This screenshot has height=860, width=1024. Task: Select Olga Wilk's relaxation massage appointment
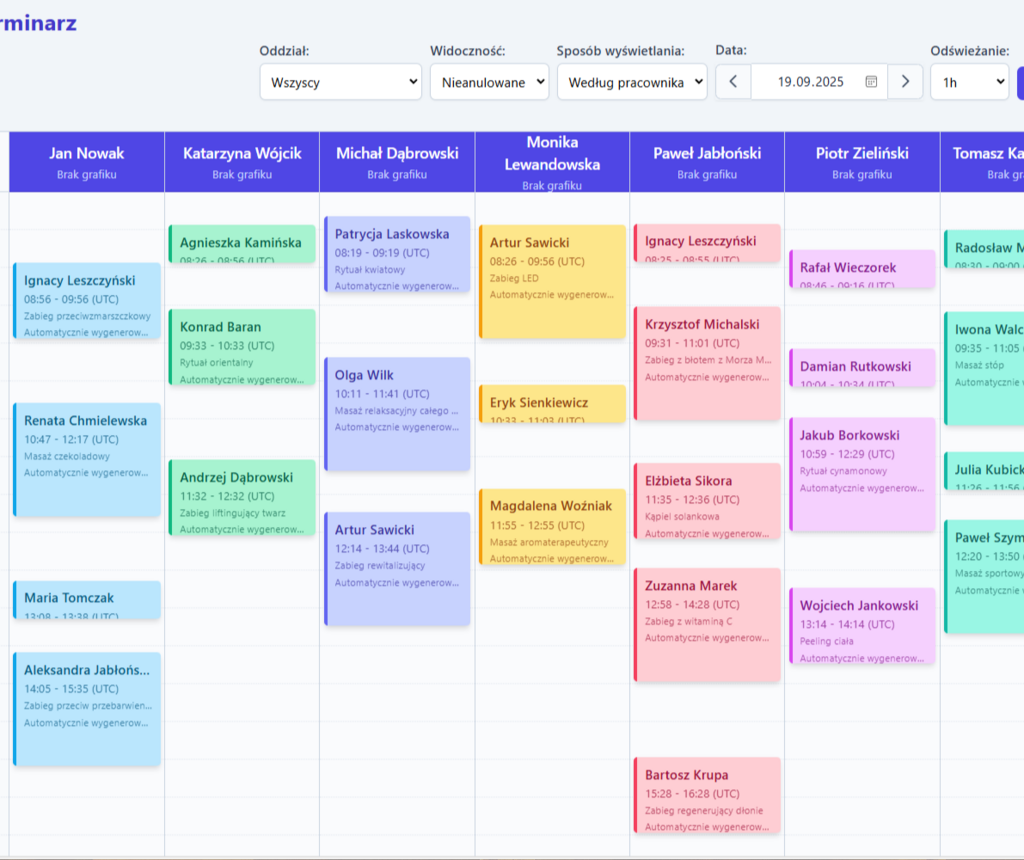(397, 413)
